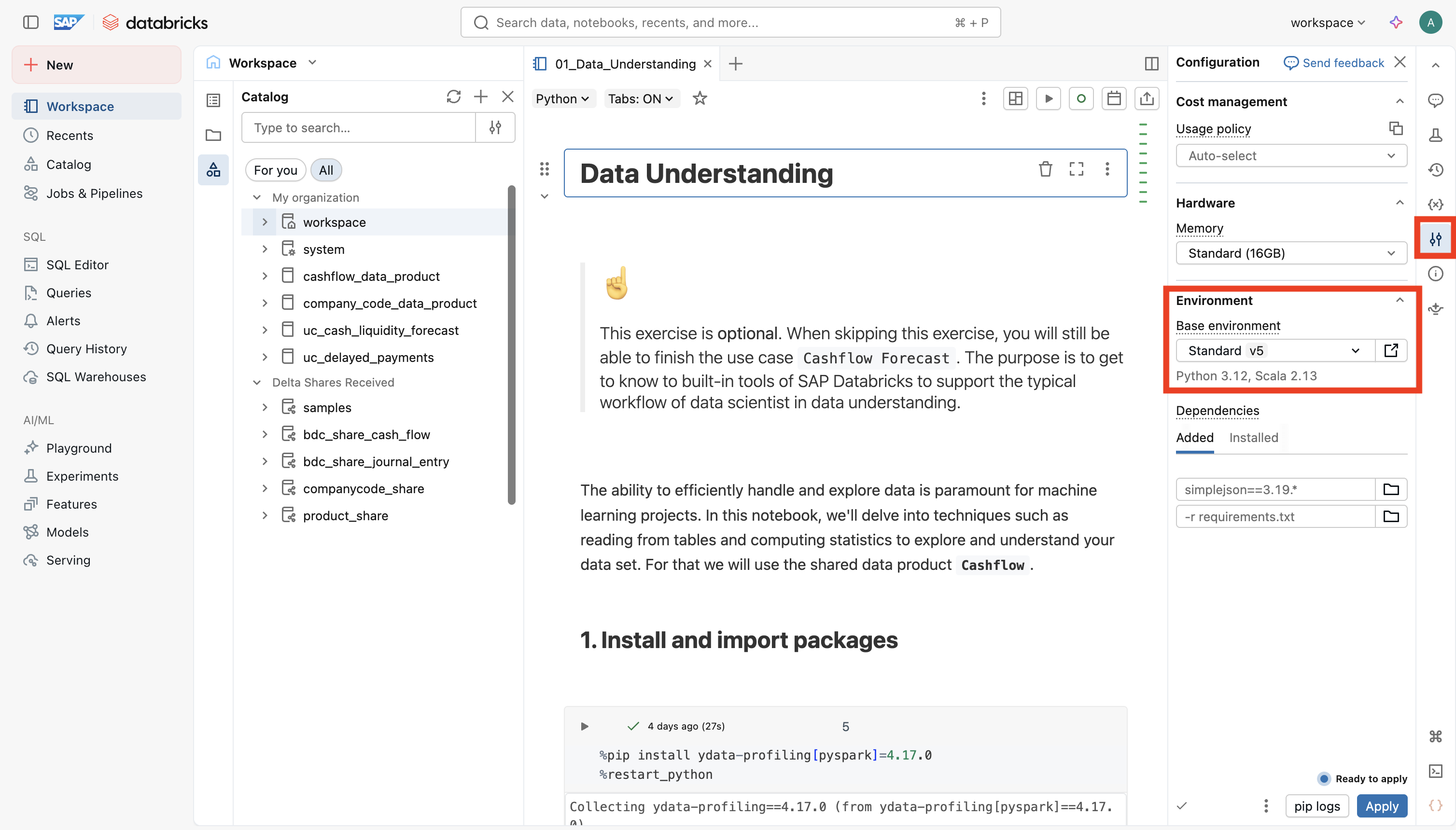Browse file for simplejson dependency
Screen dimensions: 1456x830
1391,489
